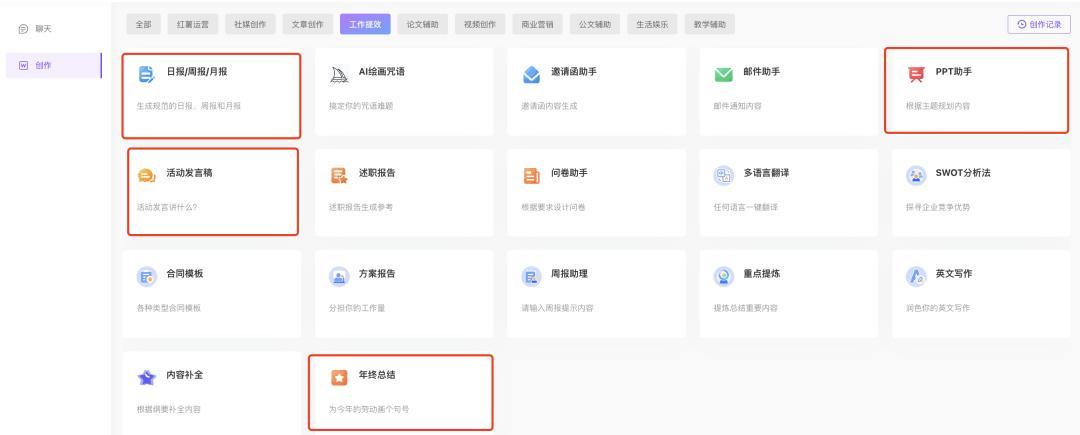
Task: Open 创作记录 history button
Action: pos(1039,24)
